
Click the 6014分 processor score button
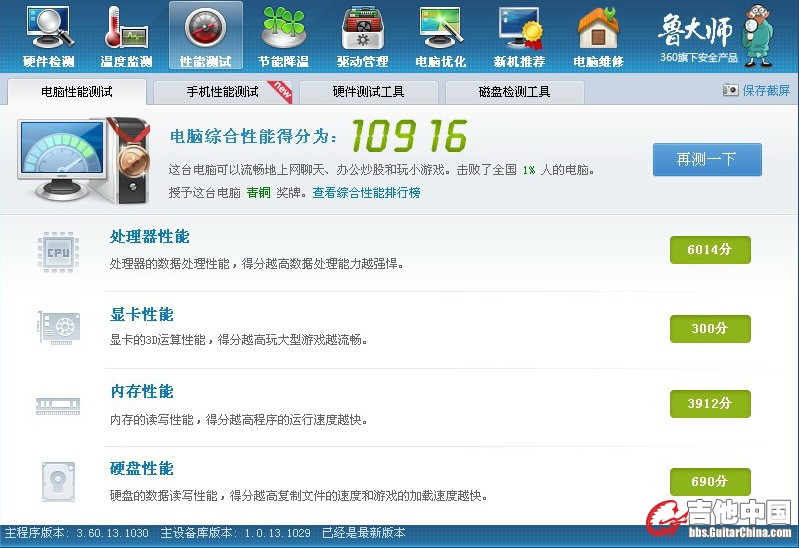pyautogui.click(x=709, y=250)
